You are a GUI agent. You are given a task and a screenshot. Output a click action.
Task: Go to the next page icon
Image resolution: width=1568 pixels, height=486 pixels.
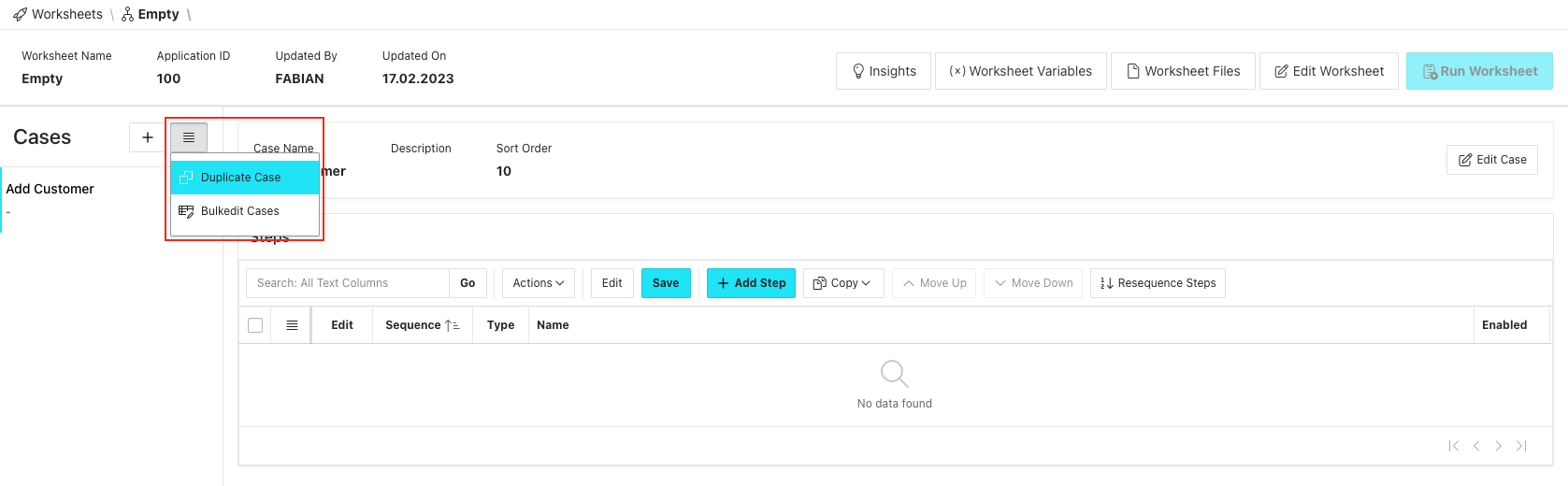click(1499, 446)
